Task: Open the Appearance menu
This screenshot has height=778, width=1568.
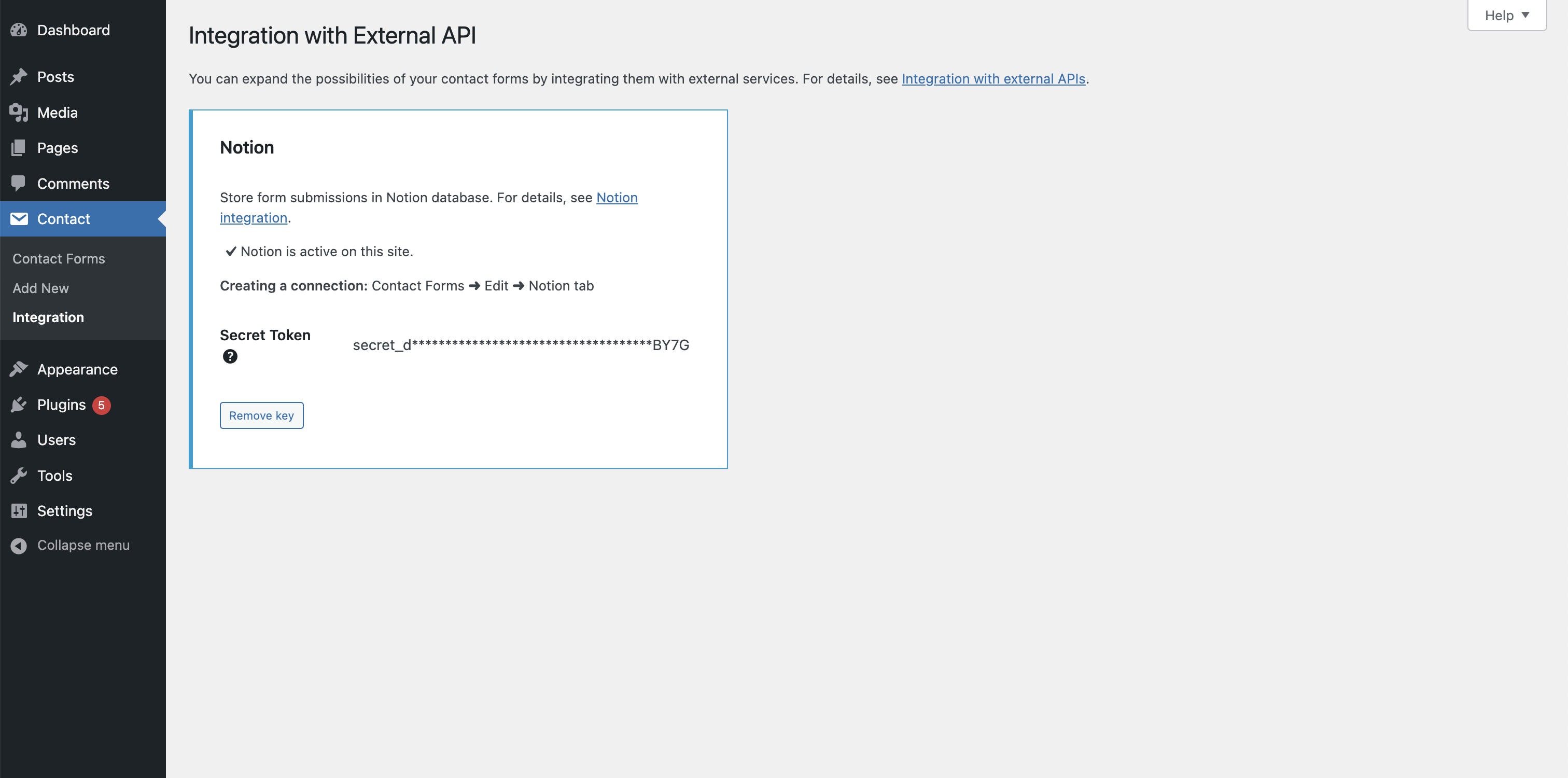Action: [77, 369]
